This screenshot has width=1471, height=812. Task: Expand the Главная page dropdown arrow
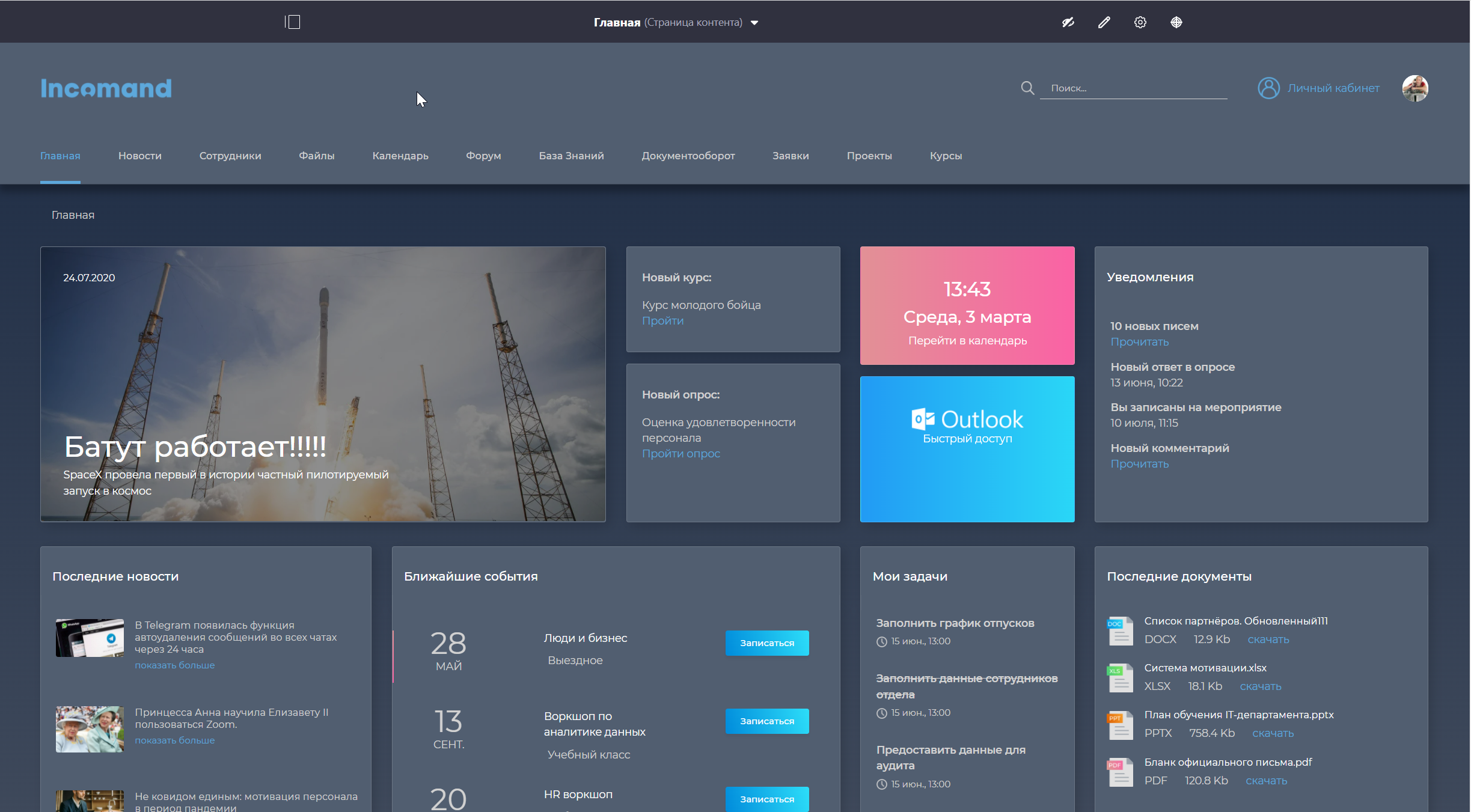pos(754,23)
